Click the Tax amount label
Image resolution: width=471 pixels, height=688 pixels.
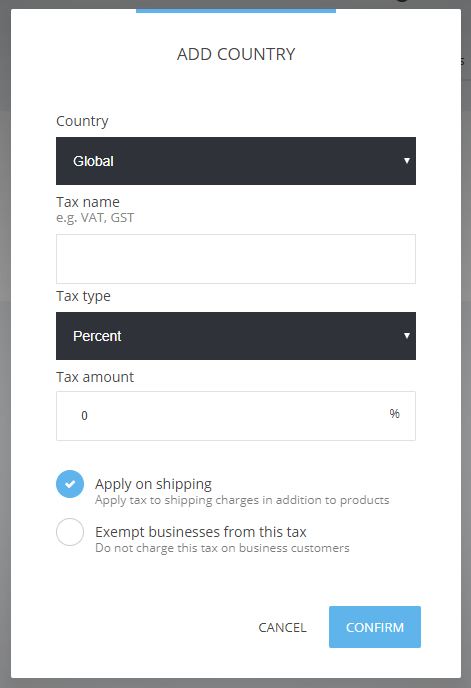click(95, 377)
